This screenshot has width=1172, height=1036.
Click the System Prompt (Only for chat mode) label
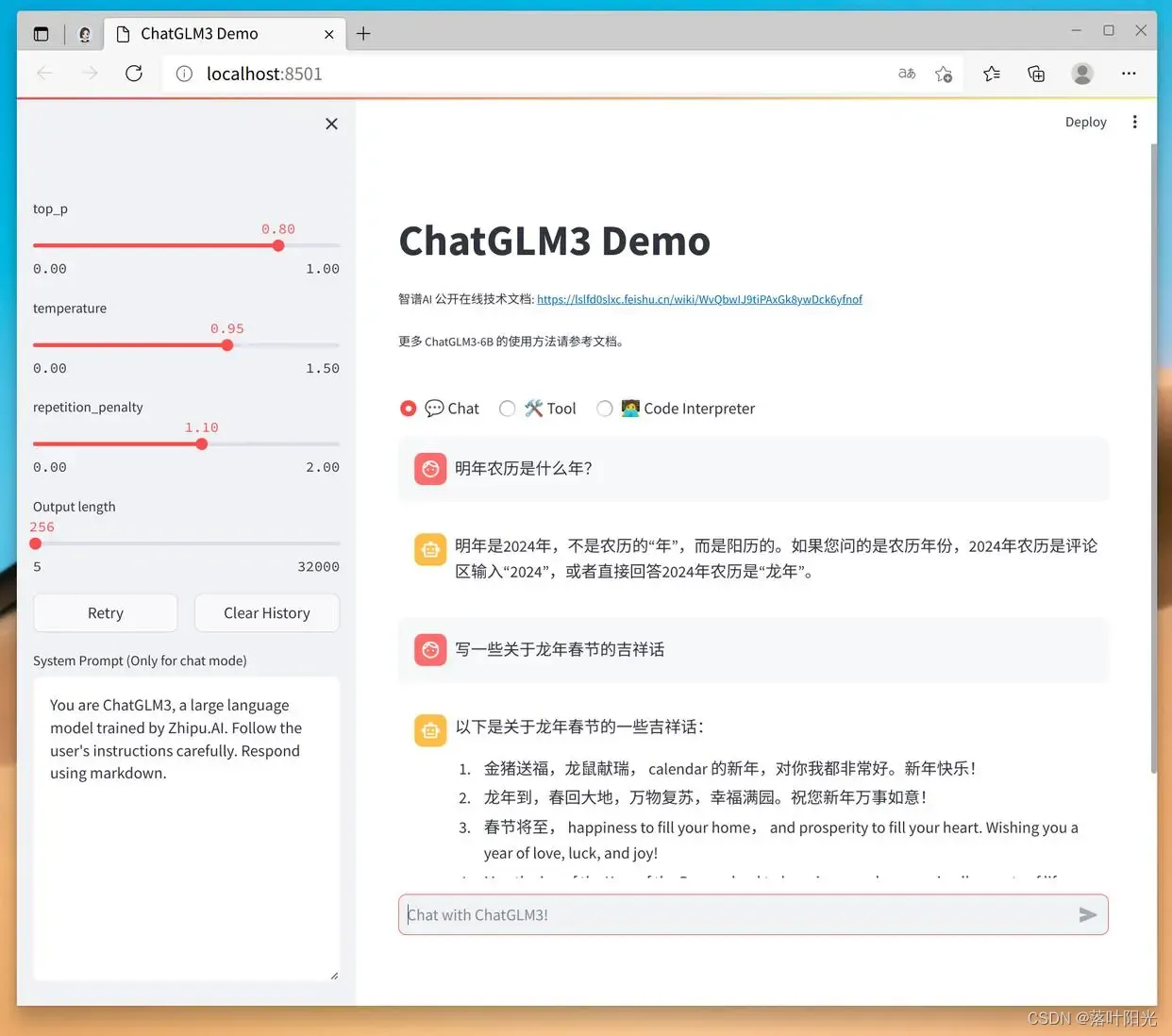pyautogui.click(x=140, y=660)
